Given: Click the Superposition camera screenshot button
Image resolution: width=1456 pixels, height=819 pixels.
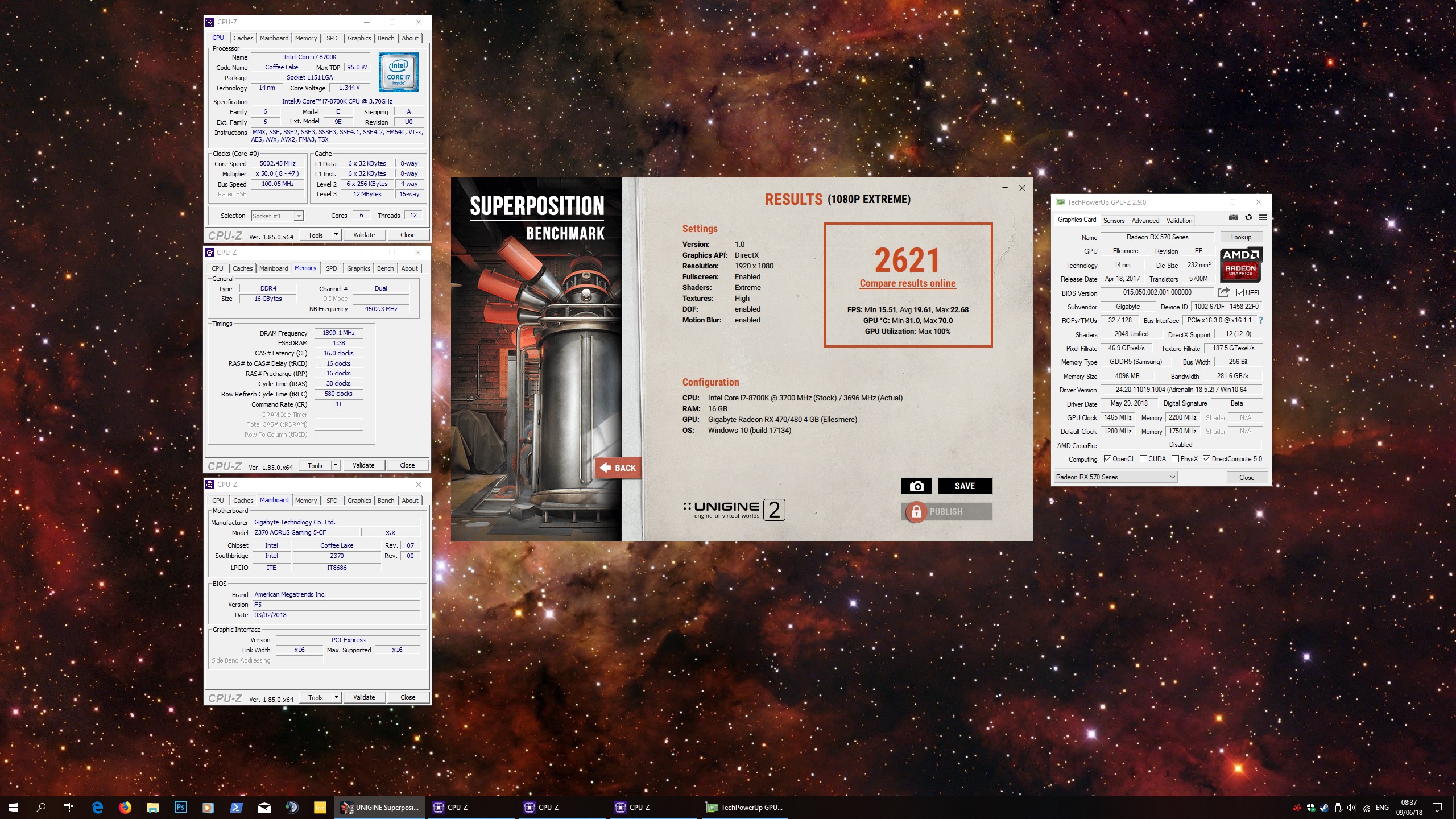Looking at the screenshot, I should point(916,486).
